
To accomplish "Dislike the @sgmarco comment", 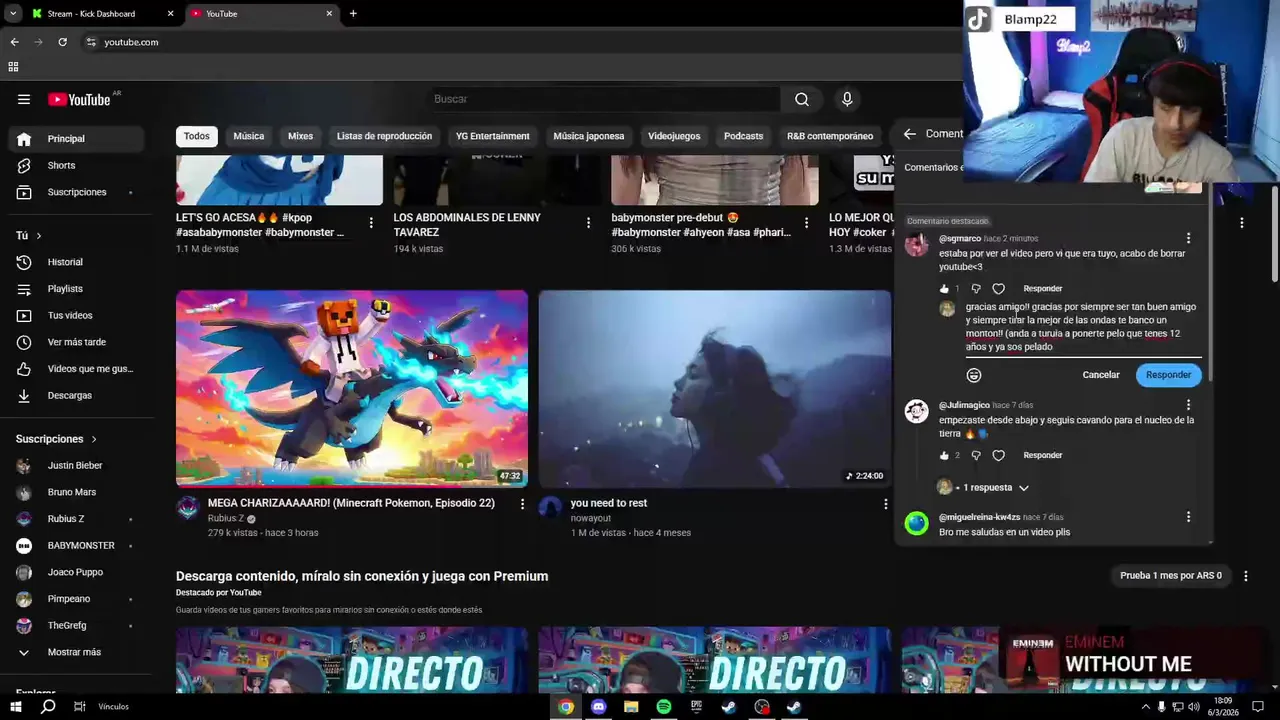I will pyautogui.click(x=976, y=288).
